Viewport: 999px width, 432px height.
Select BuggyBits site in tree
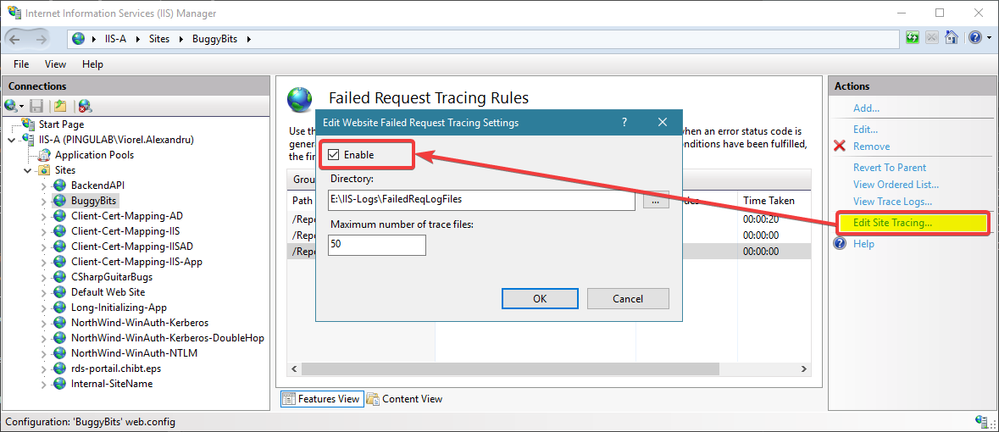pyautogui.click(x=92, y=201)
